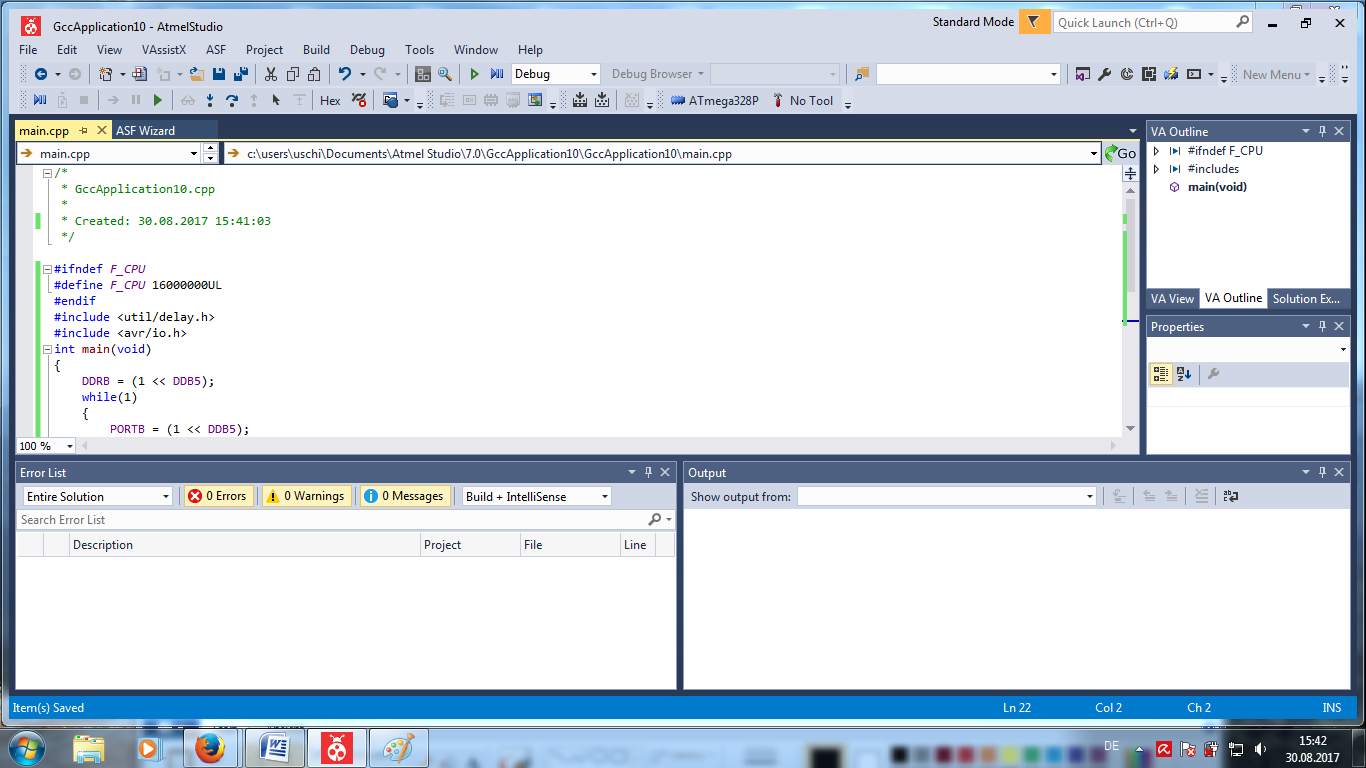Screen dimensions: 1366x768
Task: Collapse the int main(void) code block
Action: tap(46, 349)
